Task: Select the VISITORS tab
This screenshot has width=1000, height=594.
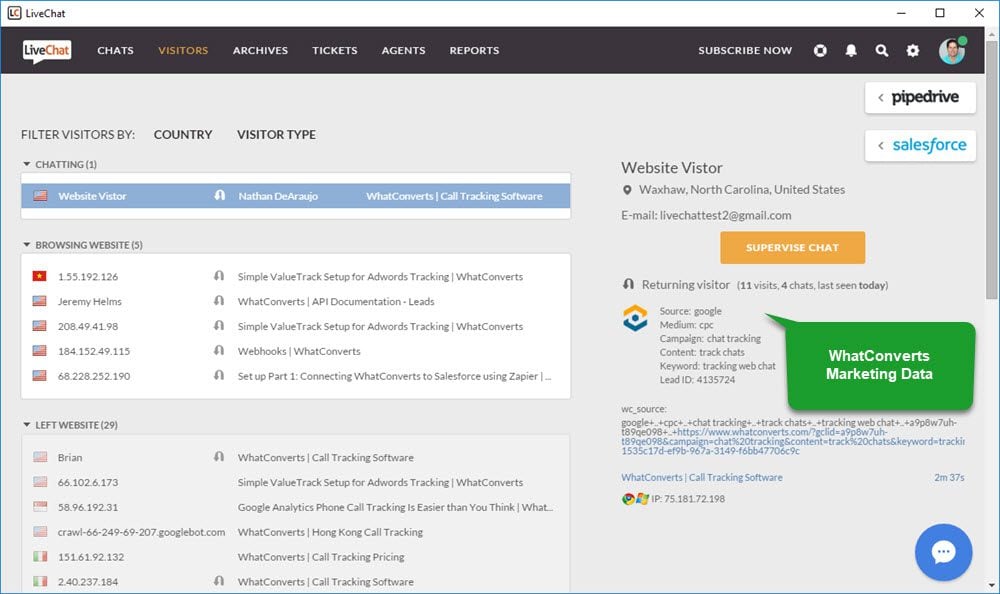Action: [183, 50]
